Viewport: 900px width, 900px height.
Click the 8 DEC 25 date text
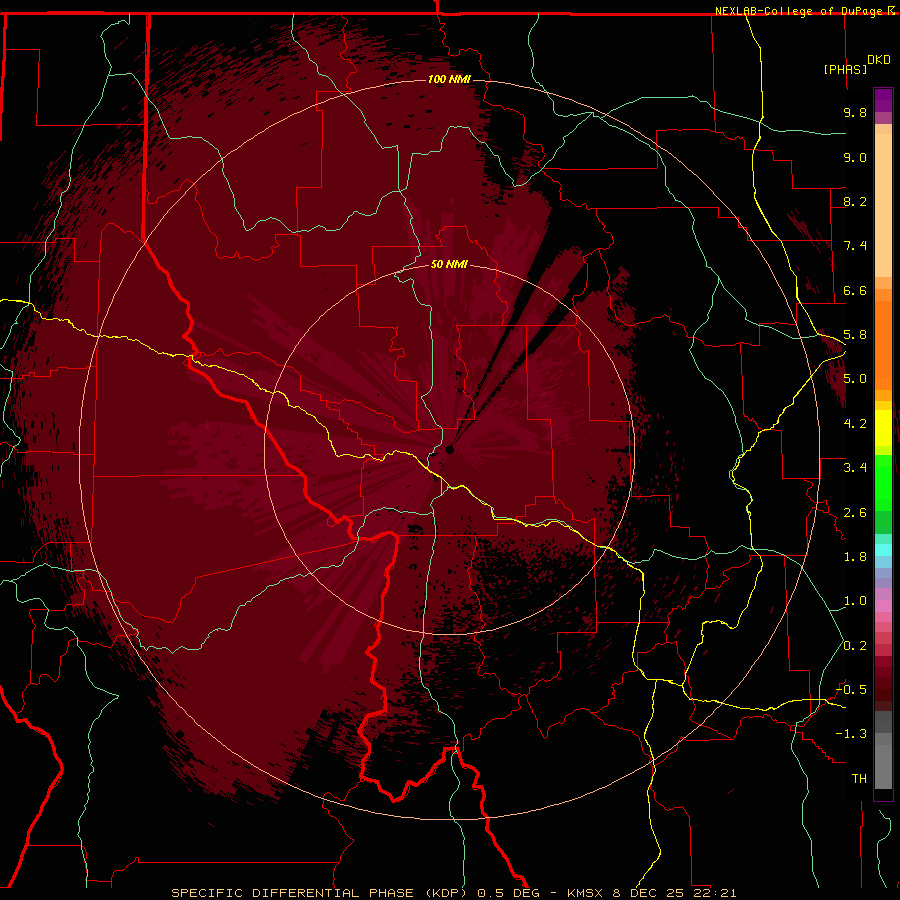pos(649,893)
